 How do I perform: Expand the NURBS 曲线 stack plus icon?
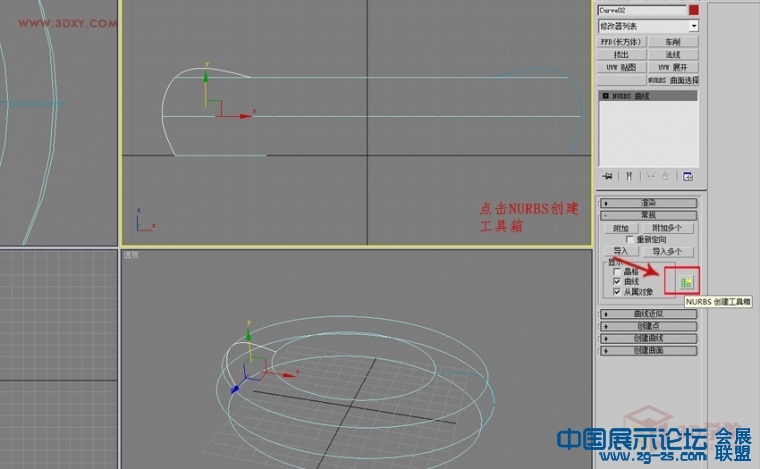605,96
